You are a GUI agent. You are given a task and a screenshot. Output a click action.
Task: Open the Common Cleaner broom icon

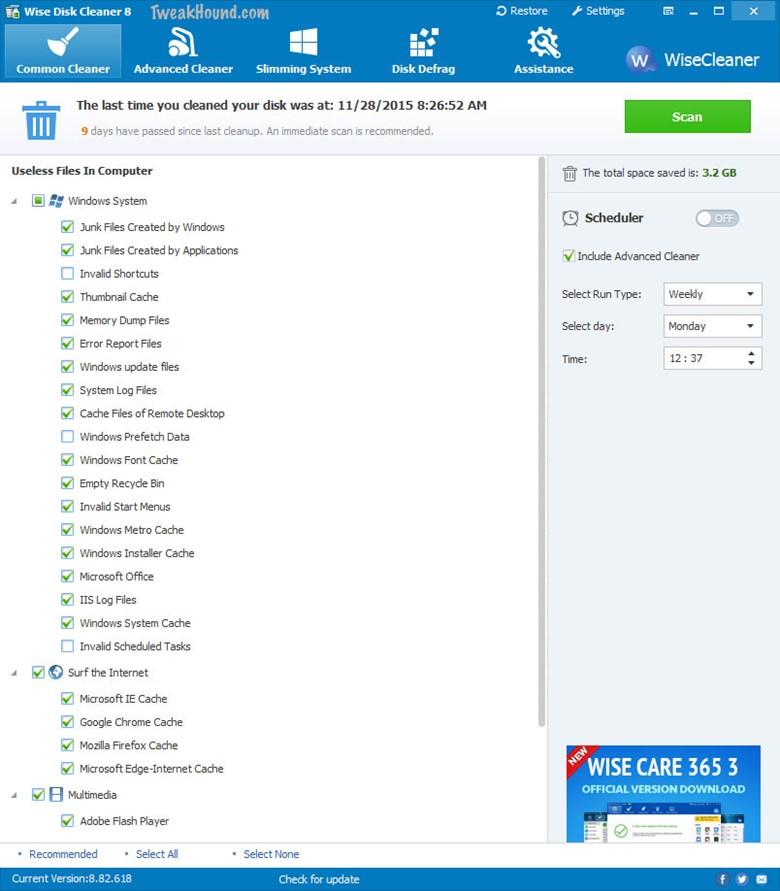pos(62,42)
